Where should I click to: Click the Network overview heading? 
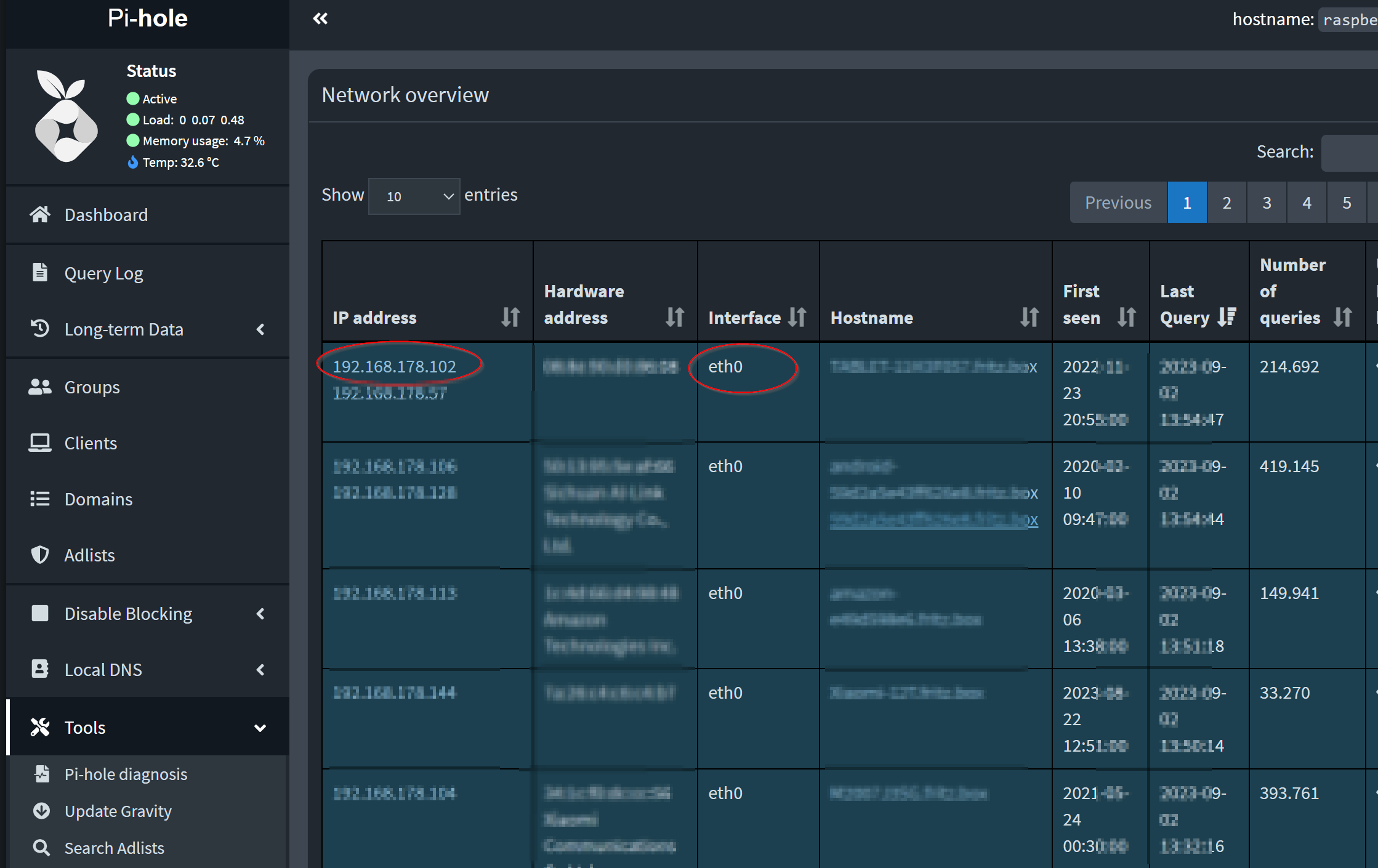[x=405, y=95]
